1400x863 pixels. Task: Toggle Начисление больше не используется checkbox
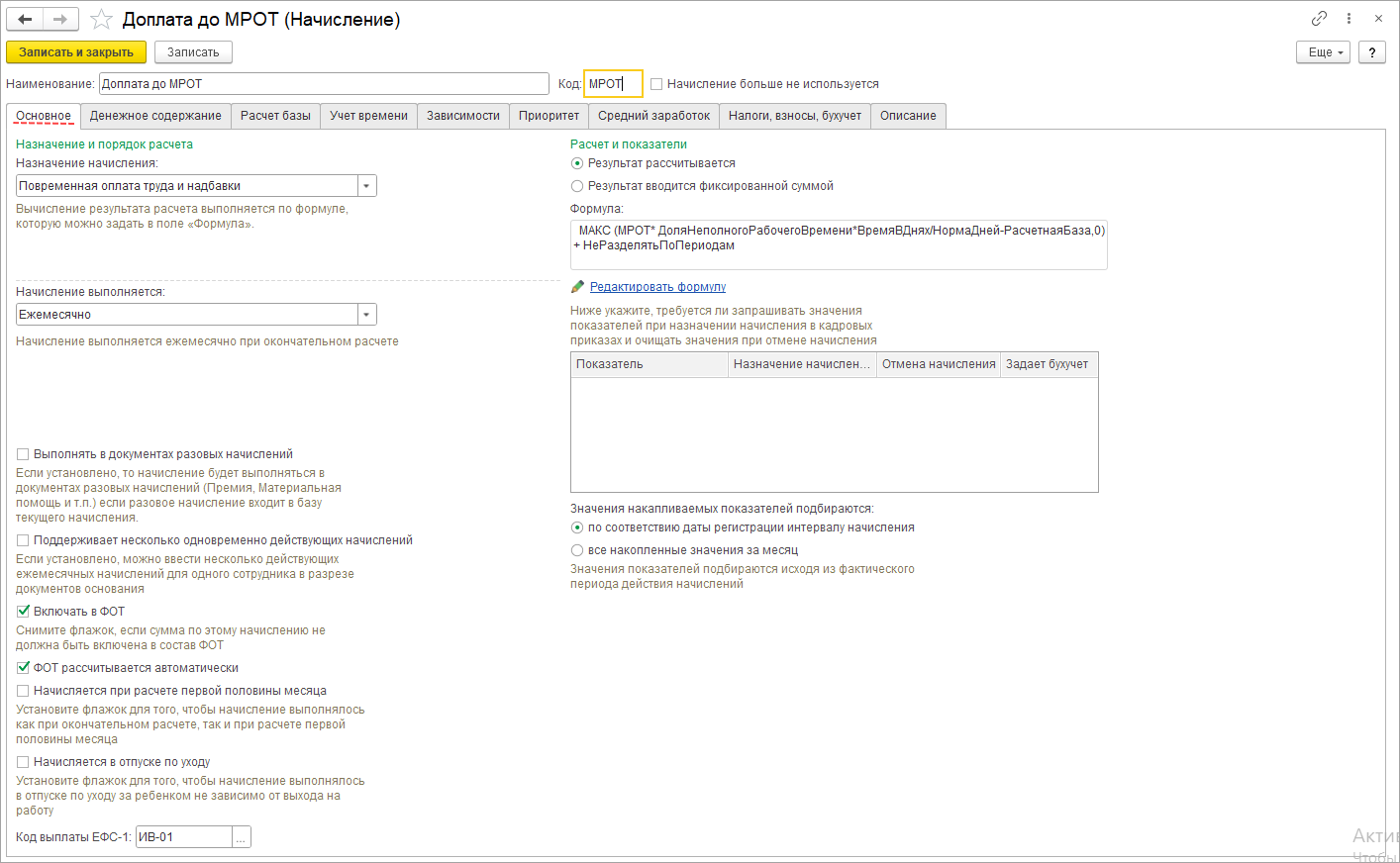656,84
